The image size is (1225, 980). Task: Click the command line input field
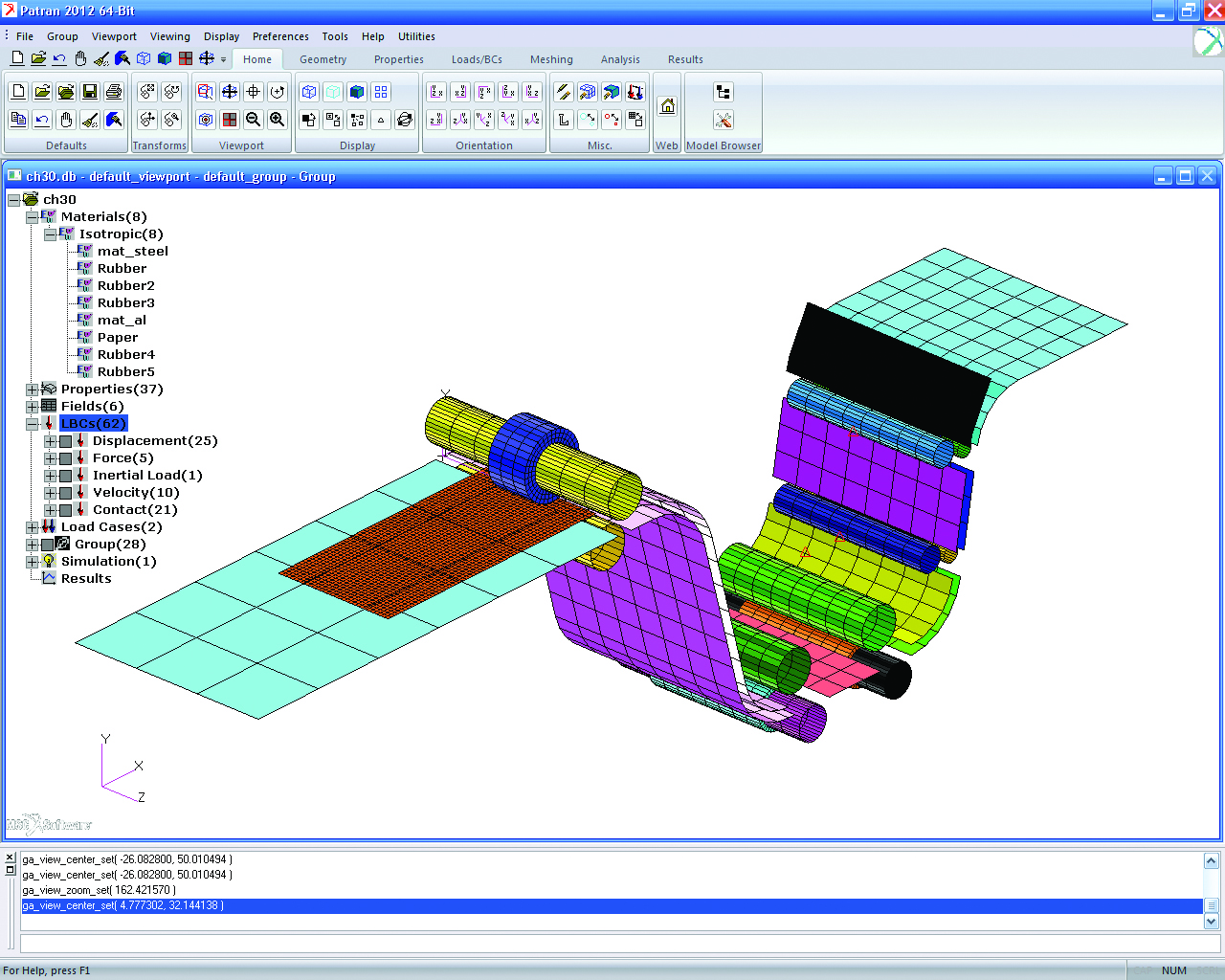pyautogui.click(x=620, y=944)
